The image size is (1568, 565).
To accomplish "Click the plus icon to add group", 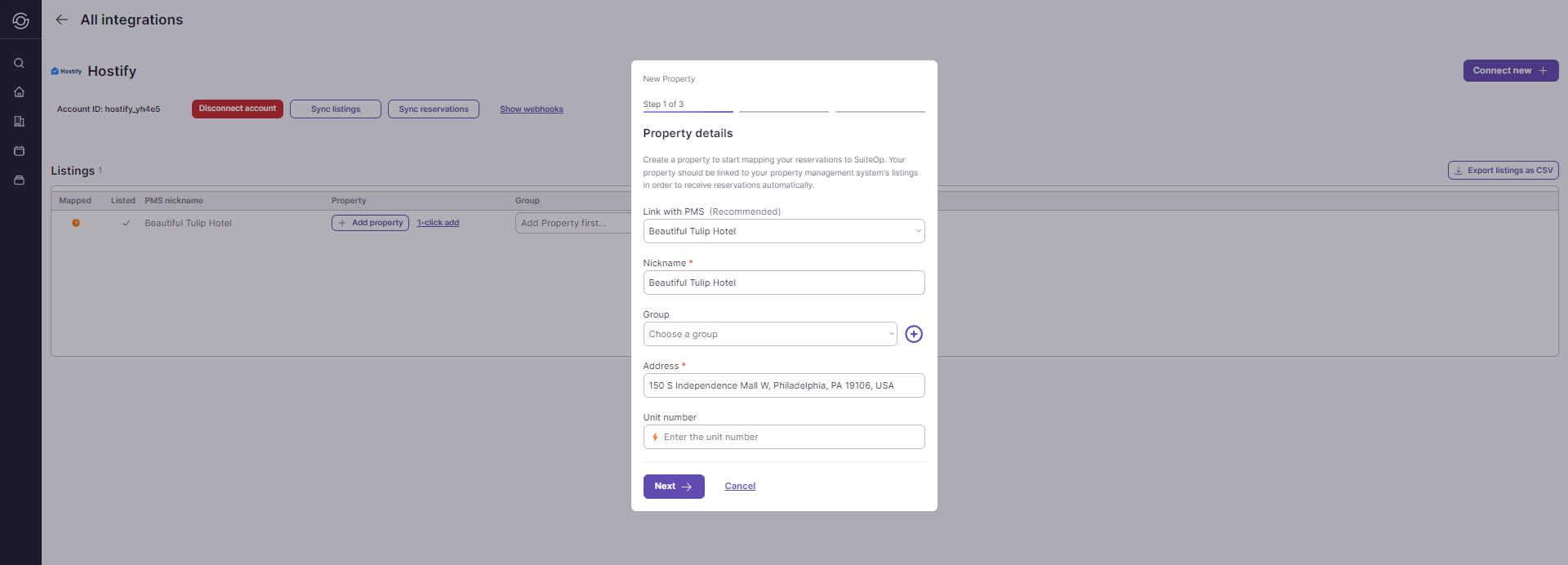I will [x=914, y=334].
